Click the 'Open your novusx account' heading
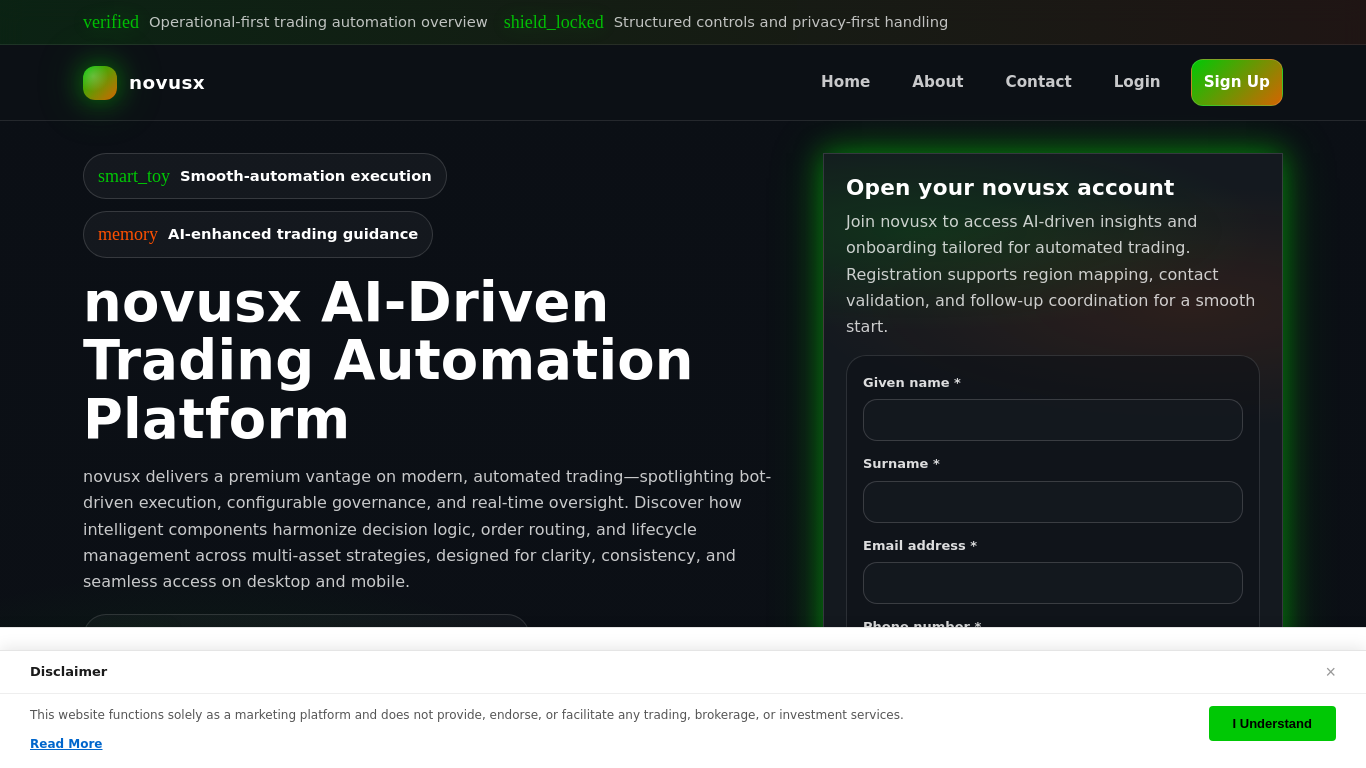This screenshot has width=1366, height=768. click(1010, 187)
